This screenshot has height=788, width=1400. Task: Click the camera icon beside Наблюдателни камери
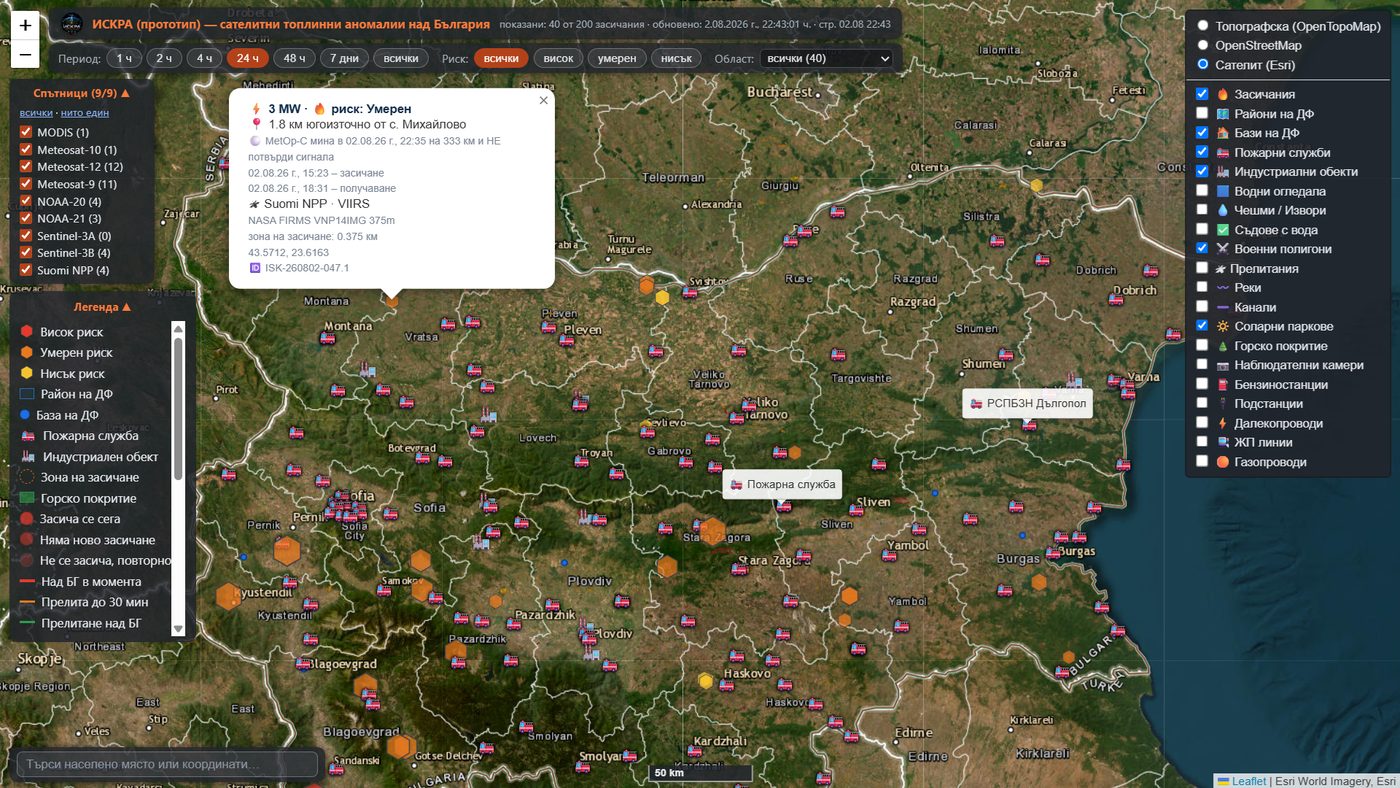1222,365
